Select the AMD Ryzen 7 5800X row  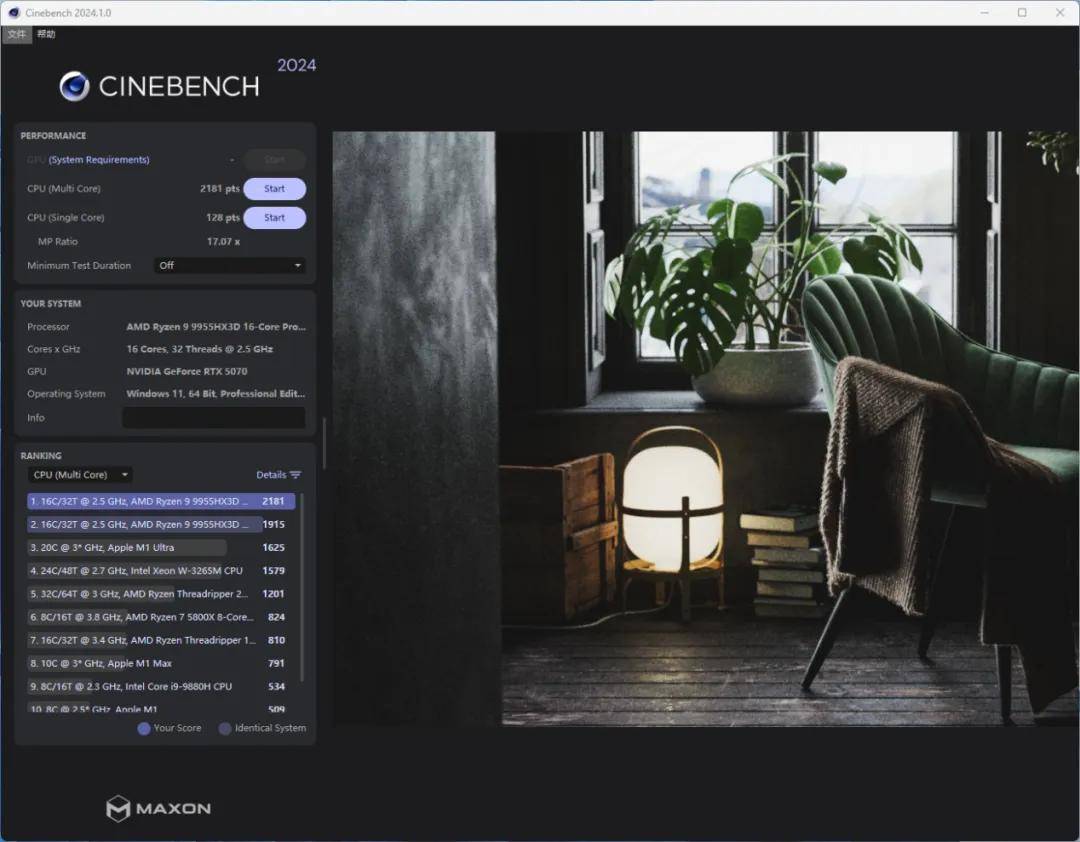click(x=161, y=617)
